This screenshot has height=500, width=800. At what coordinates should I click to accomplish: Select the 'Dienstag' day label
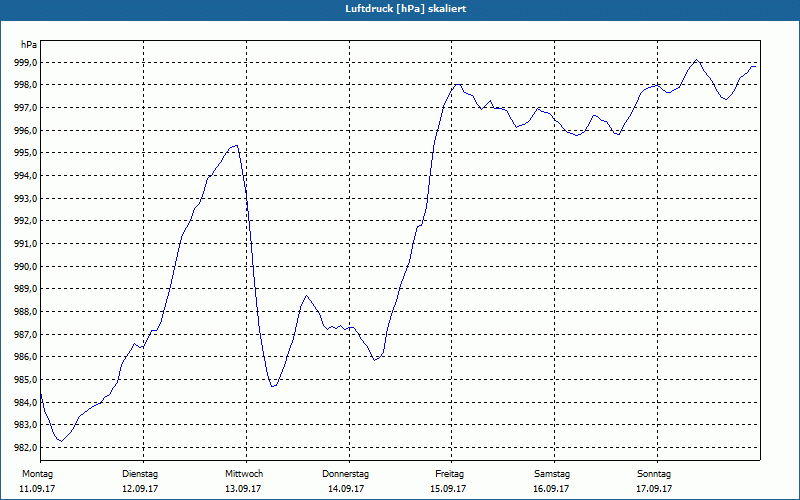click(140, 474)
